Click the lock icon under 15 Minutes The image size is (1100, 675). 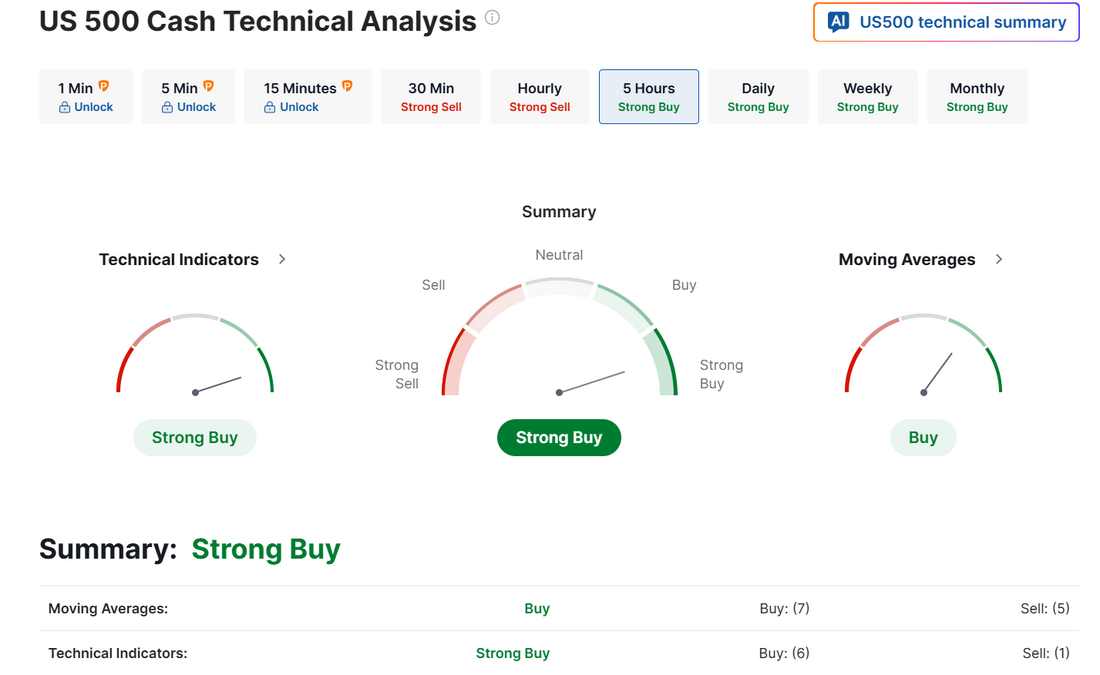pos(270,107)
